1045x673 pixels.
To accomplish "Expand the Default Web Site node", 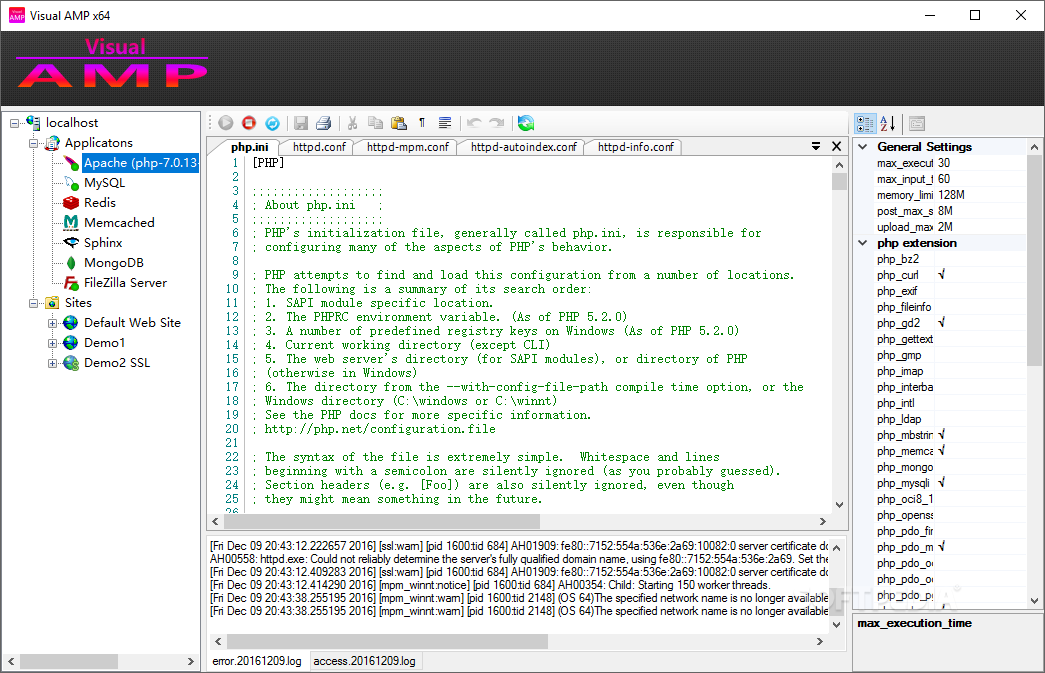I will [x=52, y=323].
